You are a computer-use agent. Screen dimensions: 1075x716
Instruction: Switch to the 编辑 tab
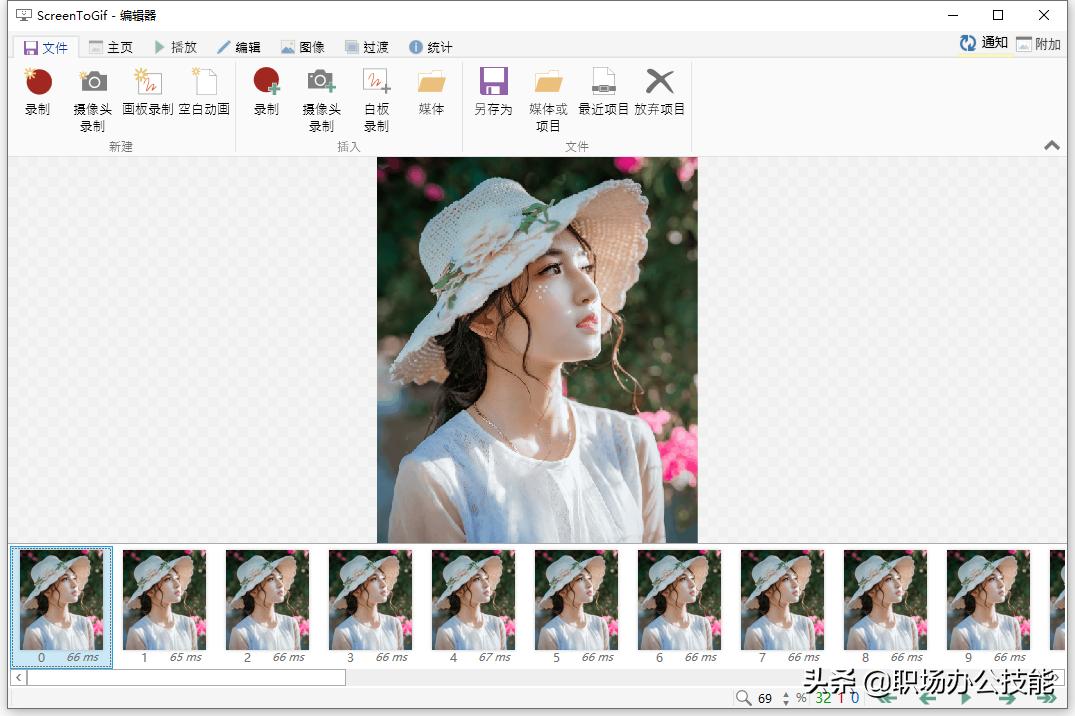[x=240, y=45]
